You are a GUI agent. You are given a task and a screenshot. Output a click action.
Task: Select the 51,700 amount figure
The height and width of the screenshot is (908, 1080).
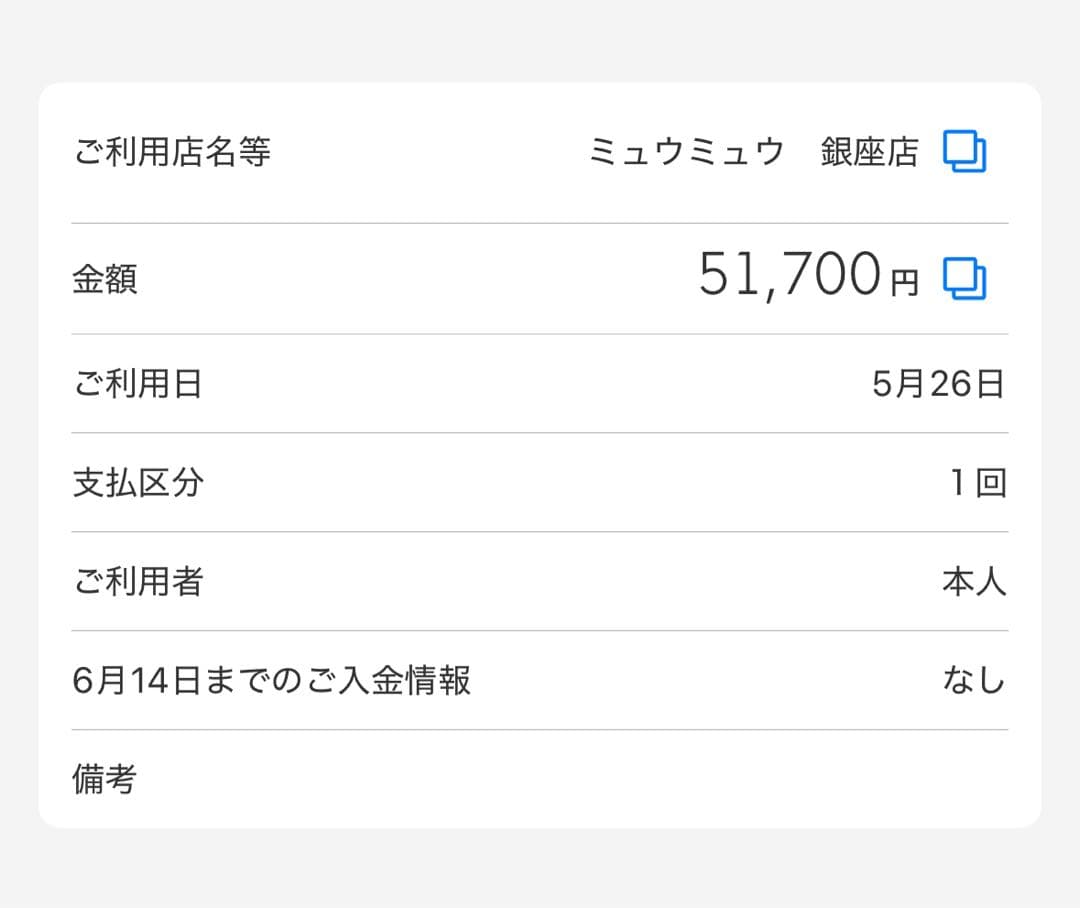pos(789,275)
